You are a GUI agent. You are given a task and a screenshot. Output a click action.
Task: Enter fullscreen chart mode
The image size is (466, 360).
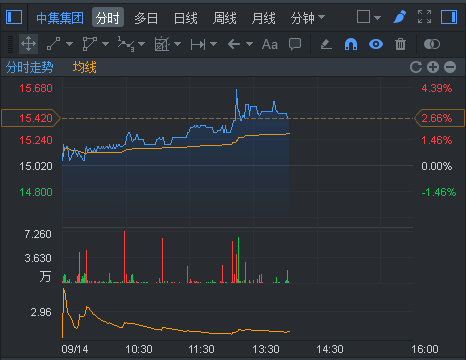click(x=424, y=17)
